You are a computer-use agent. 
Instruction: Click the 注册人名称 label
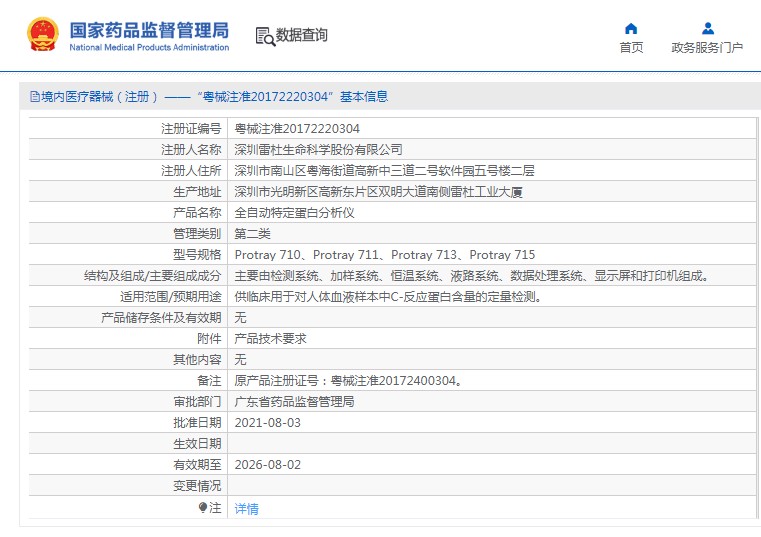click(x=191, y=150)
